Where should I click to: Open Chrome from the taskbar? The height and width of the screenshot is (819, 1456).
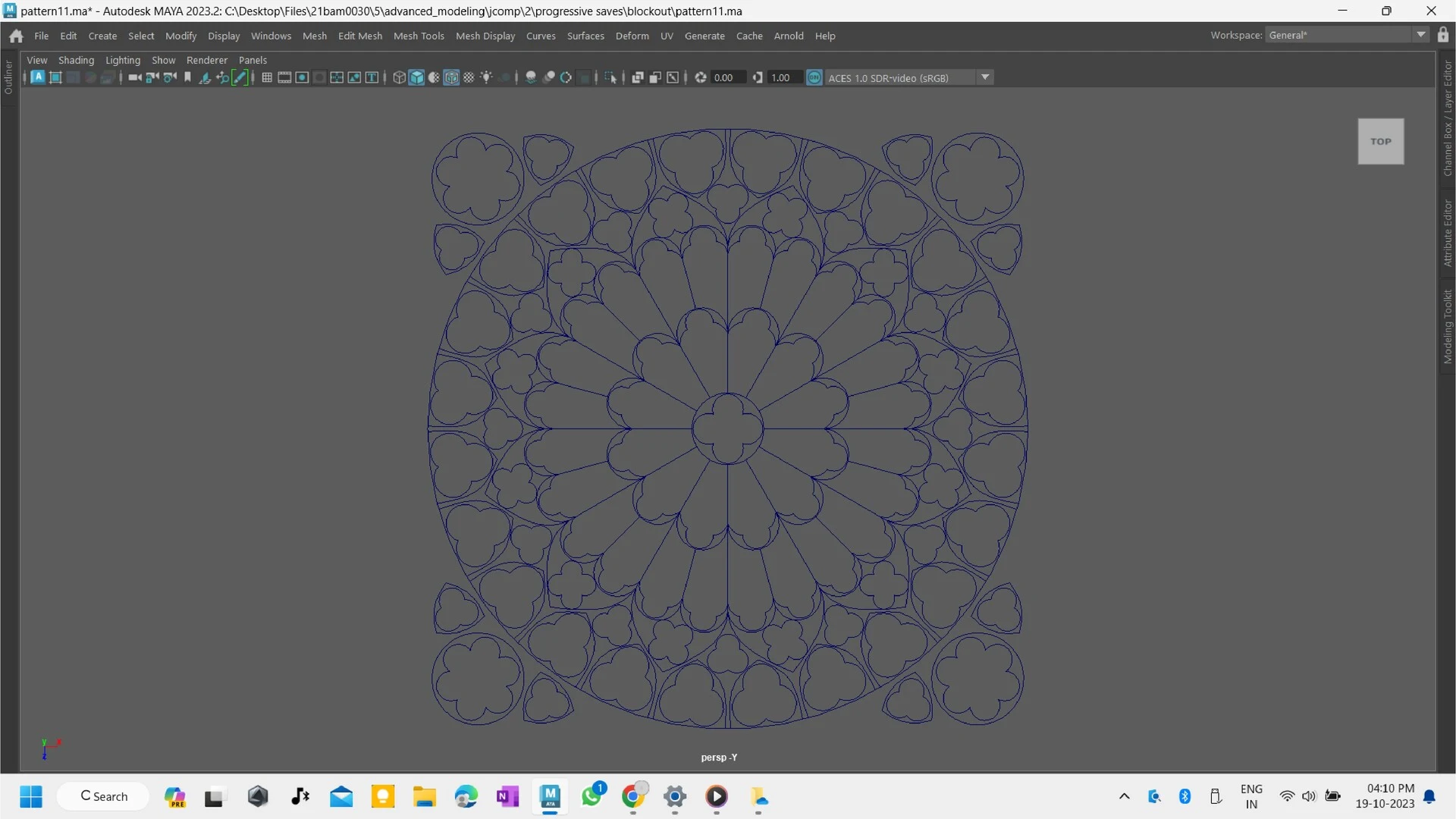pos(635,797)
